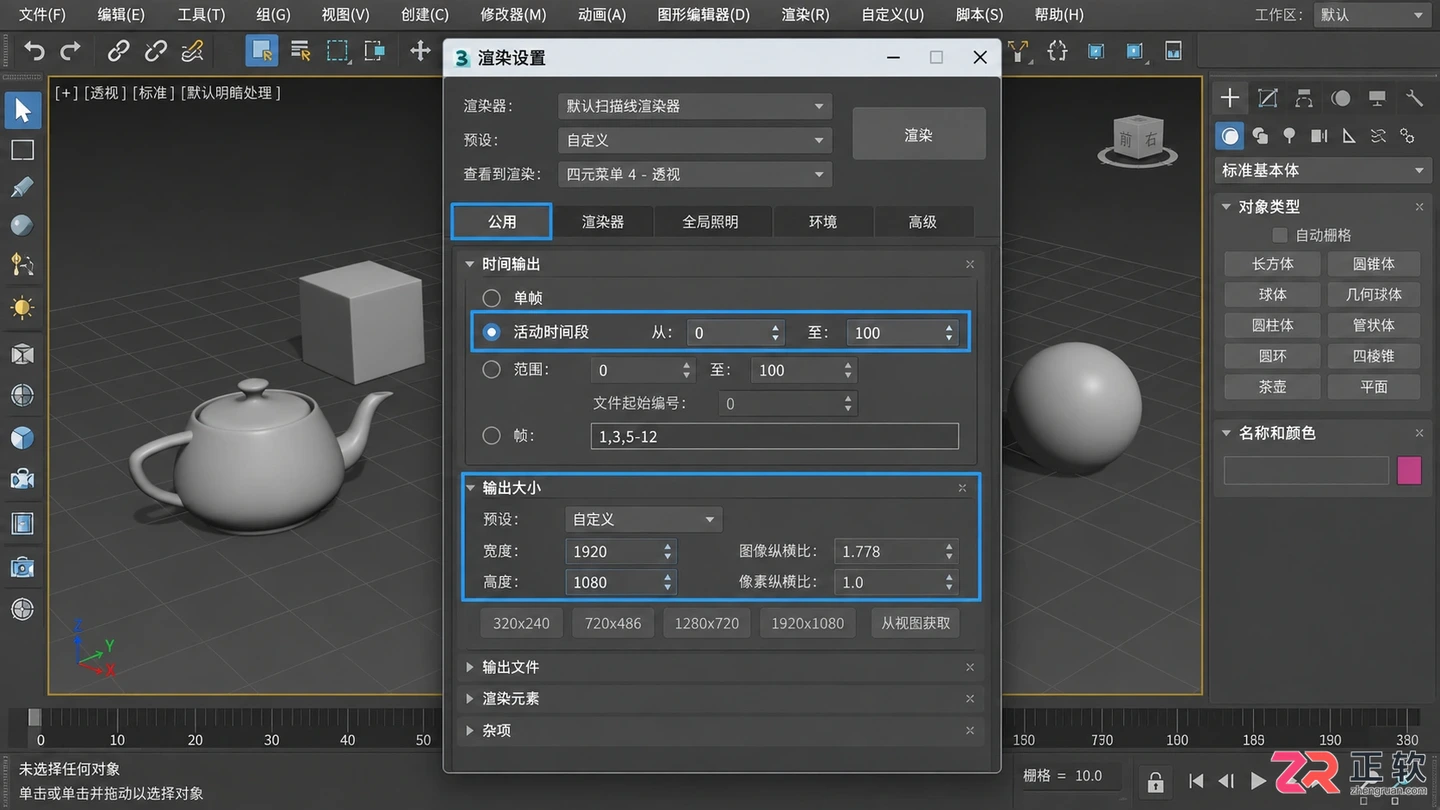Click the rectangle tool in left sidebar
Image resolution: width=1440 pixels, height=810 pixels.
tap(22, 150)
